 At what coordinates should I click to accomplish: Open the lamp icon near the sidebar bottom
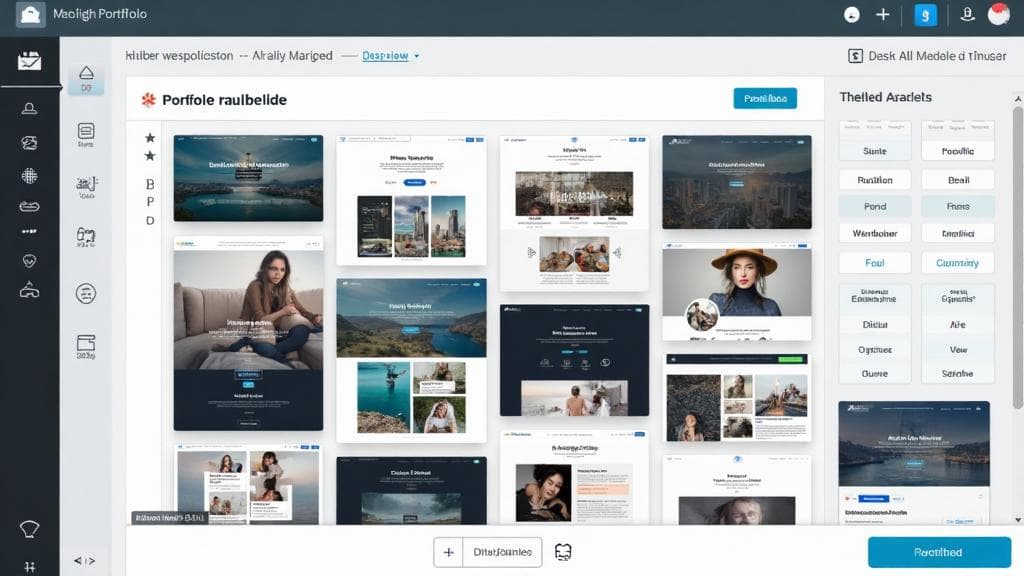(x=30, y=527)
